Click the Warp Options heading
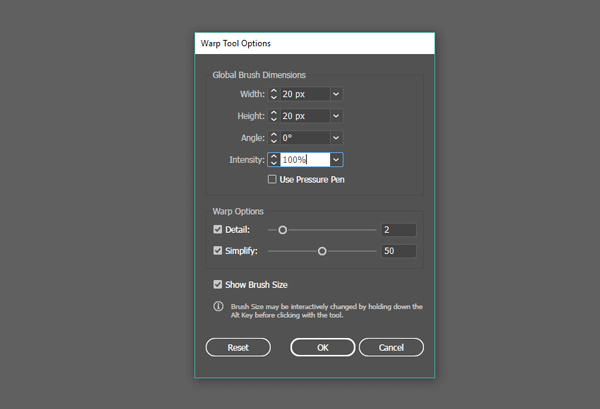The width and height of the screenshot is (600, 409). tap(238, 212)
